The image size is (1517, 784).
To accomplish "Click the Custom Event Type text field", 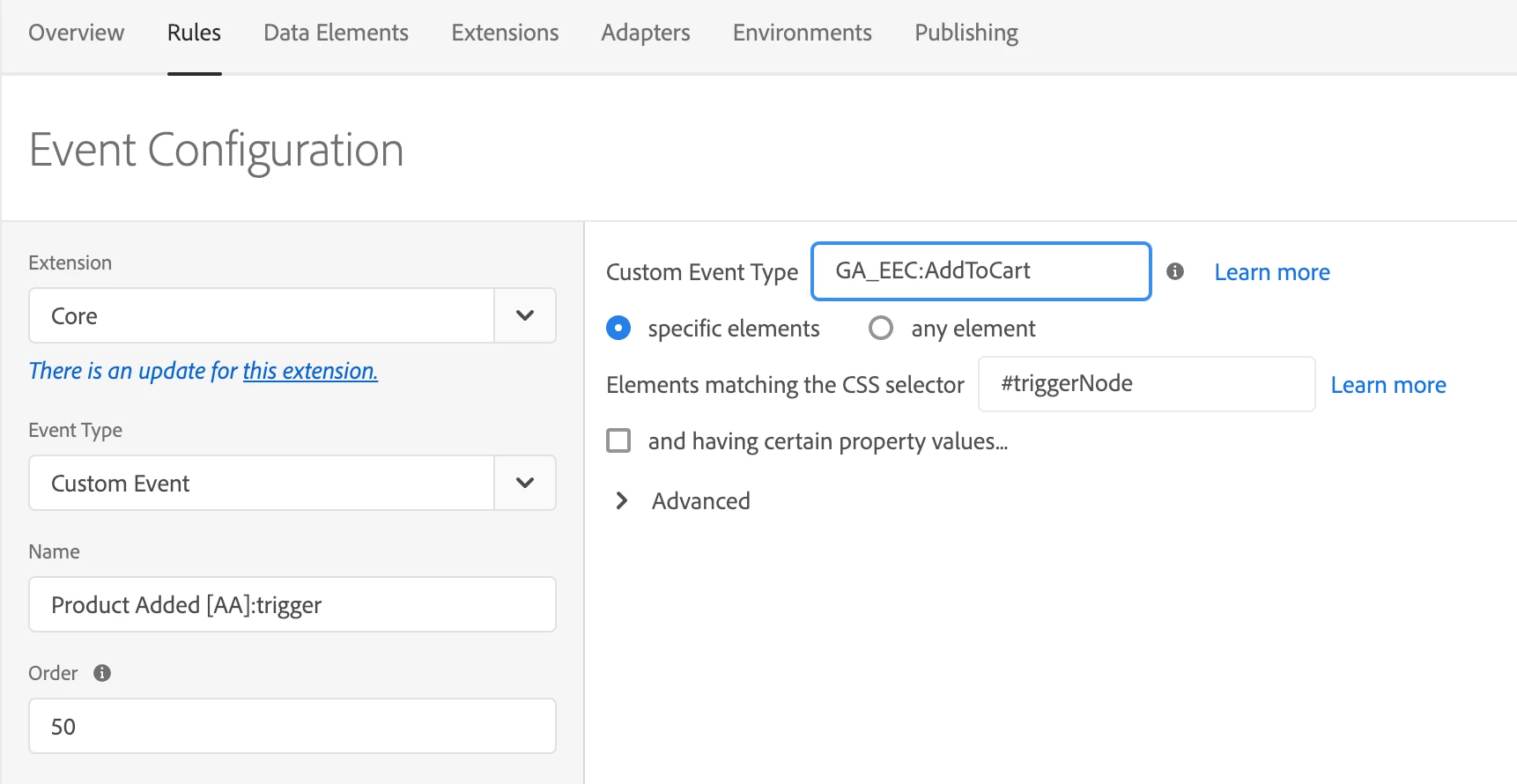I will point(980,271).
